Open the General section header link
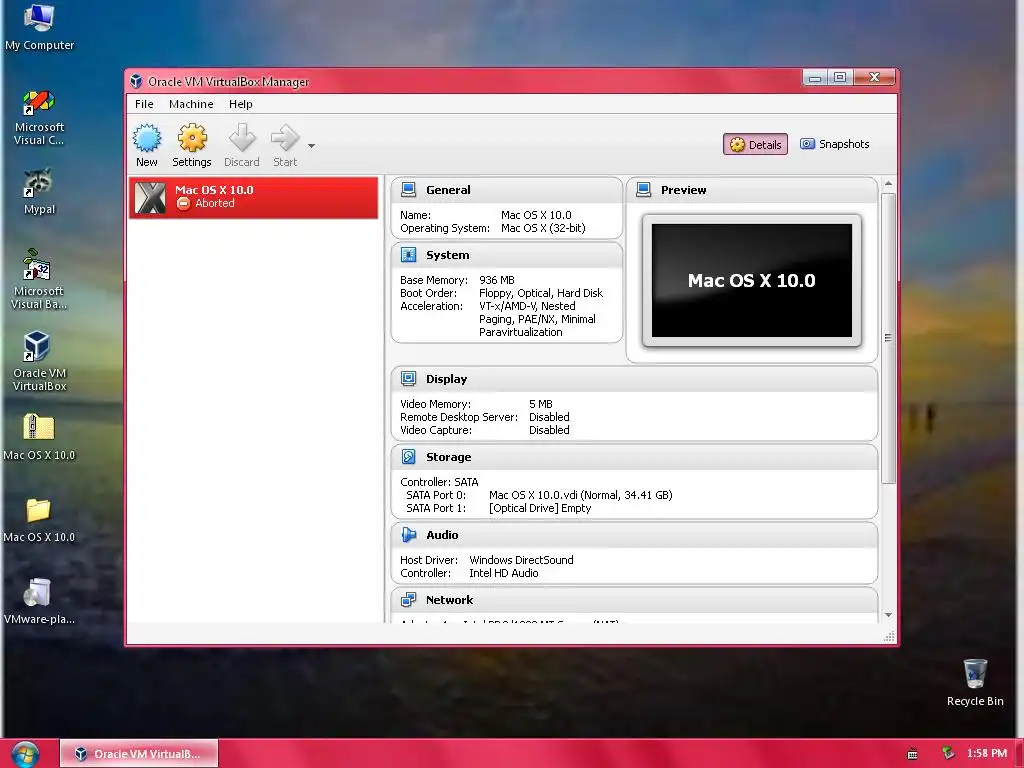This screenshot has width=1024, height=768. 448,190
